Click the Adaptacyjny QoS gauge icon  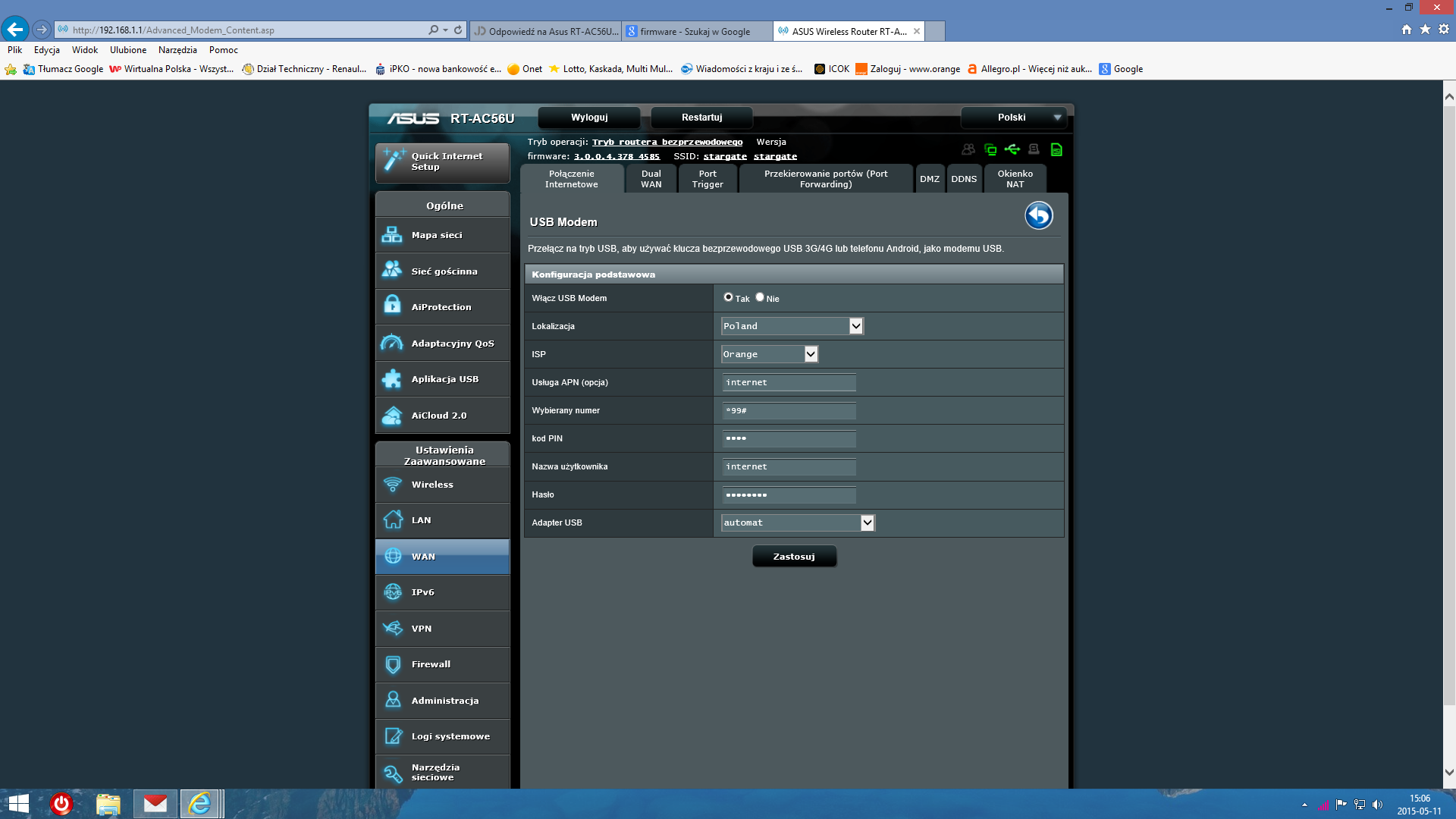pos(392,343)
